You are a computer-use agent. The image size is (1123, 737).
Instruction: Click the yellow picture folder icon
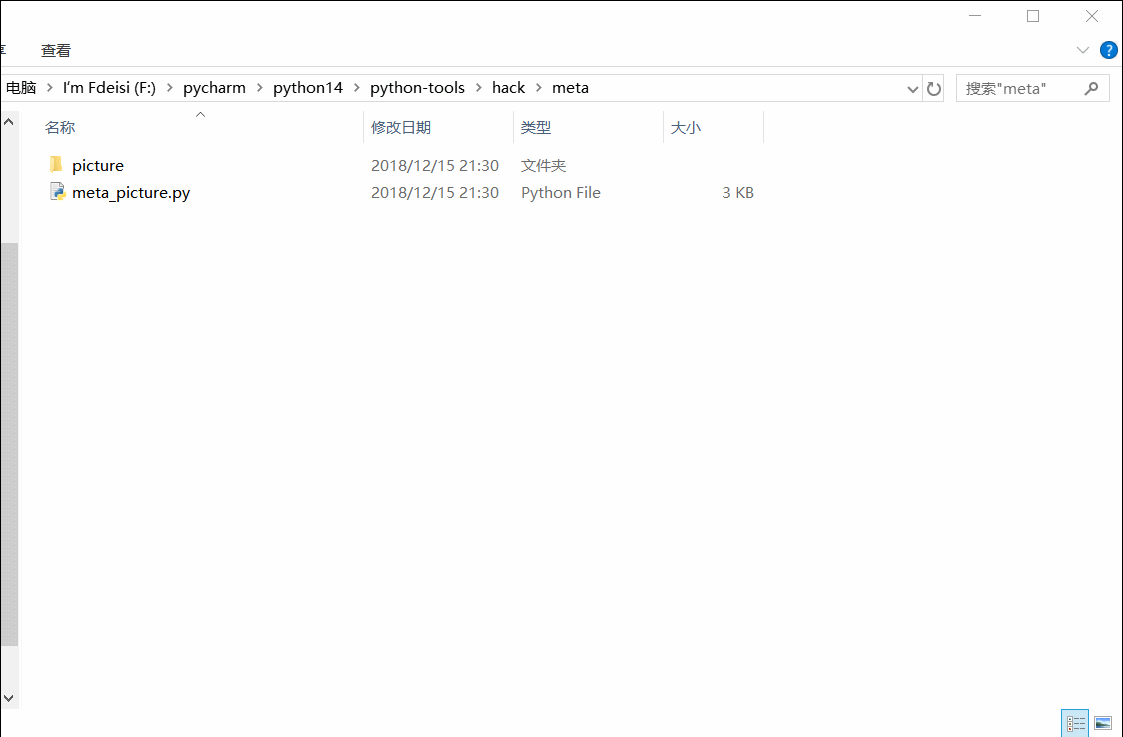point(57,164)
